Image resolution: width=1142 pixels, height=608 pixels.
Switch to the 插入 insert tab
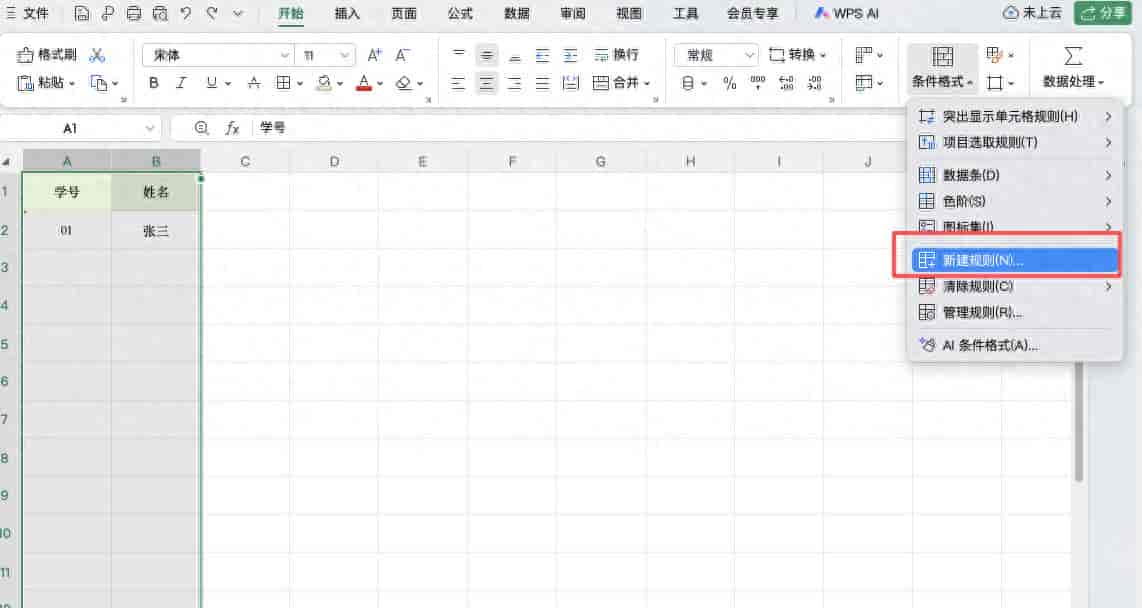tap(347, 13)
